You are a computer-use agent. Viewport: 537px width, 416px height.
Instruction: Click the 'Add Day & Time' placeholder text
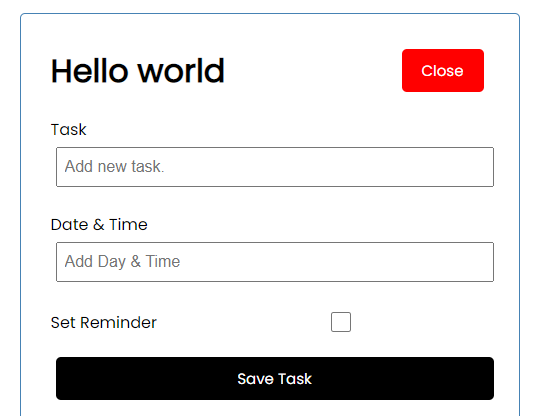(122, 262)
